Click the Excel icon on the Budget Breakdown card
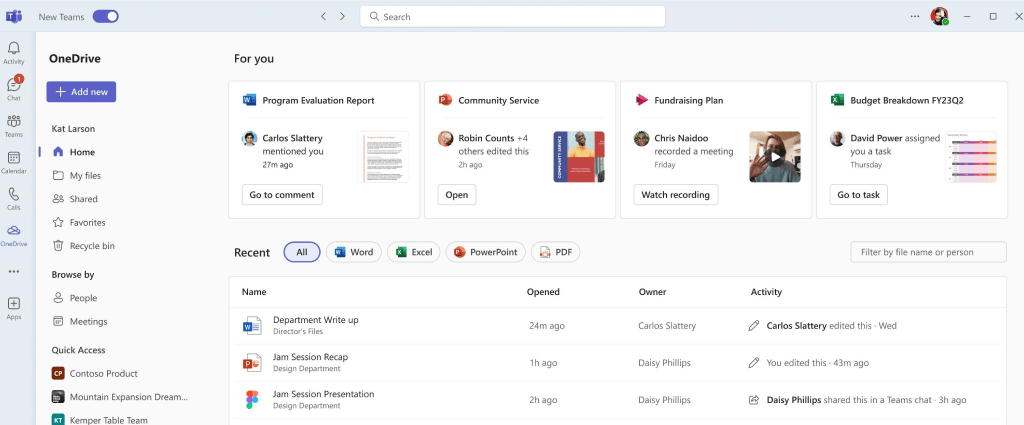 pyautogui.click(x=837, y=100)
